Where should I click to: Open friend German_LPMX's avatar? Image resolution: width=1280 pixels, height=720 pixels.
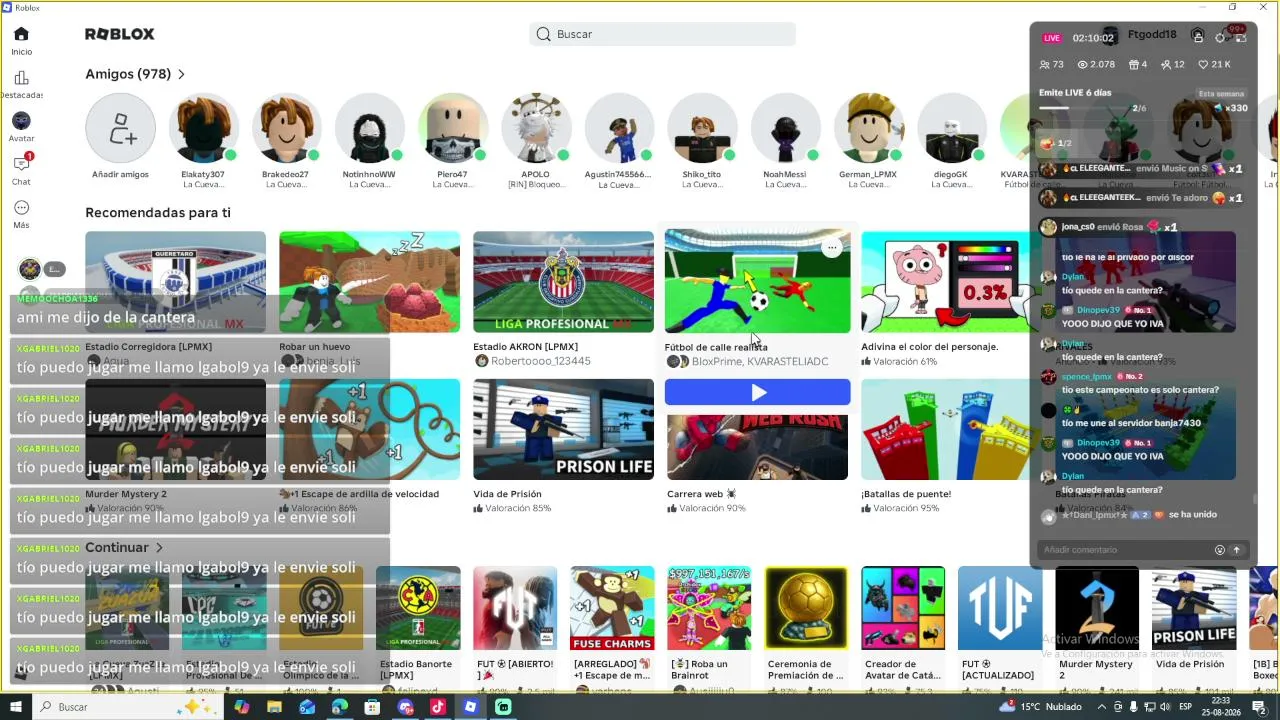pos(868,128)
